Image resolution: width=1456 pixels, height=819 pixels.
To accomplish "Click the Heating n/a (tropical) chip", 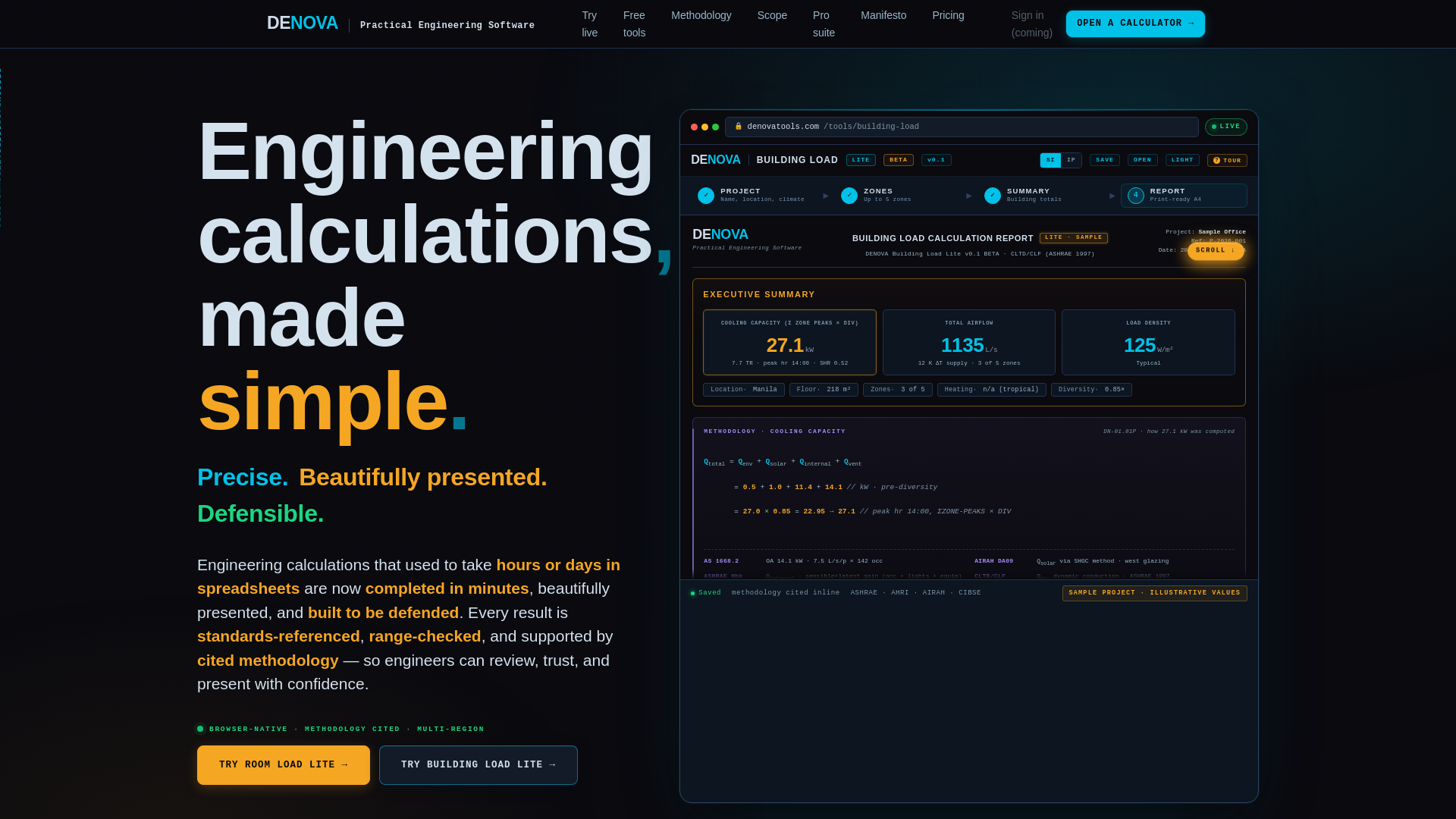I will (992, 390).
